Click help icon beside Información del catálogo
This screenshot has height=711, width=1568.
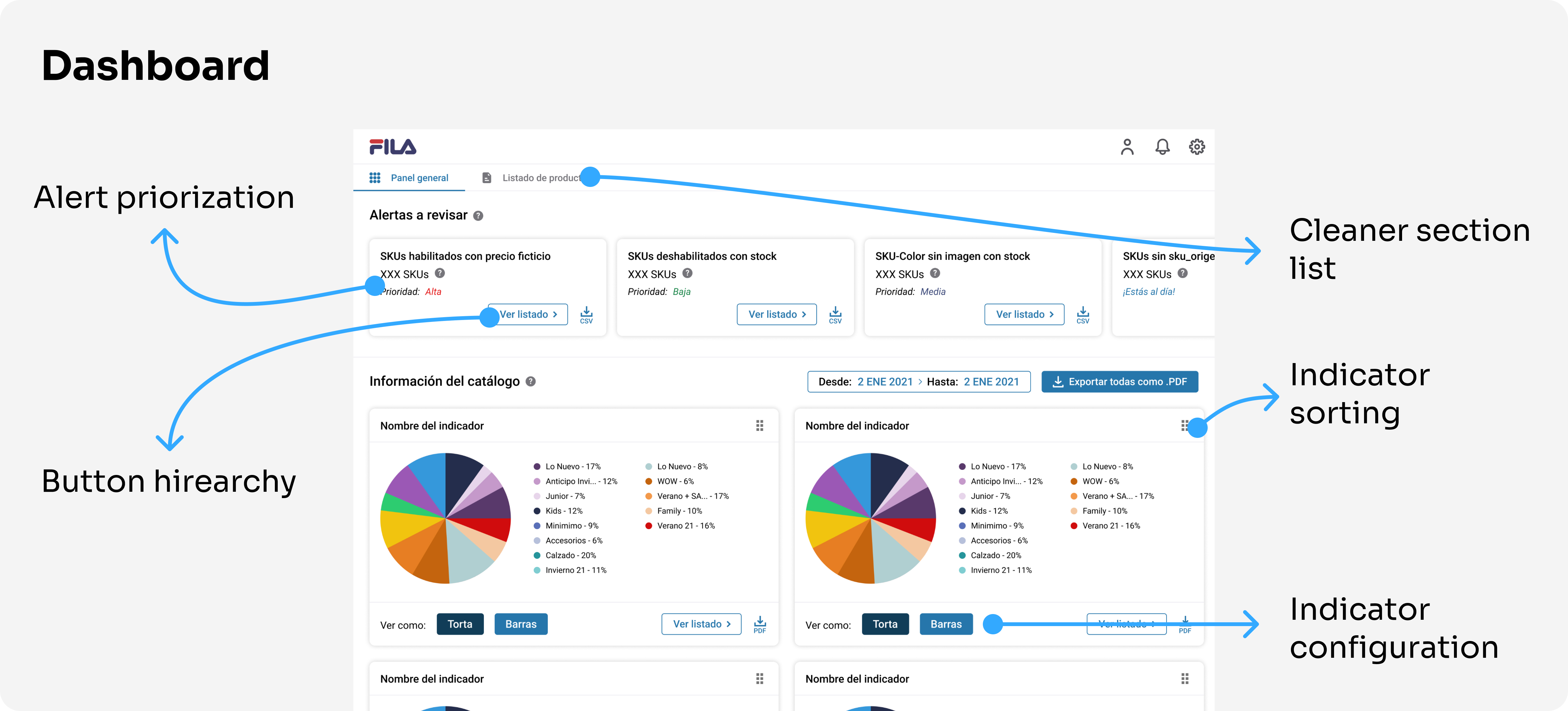(x=531, y=382)
